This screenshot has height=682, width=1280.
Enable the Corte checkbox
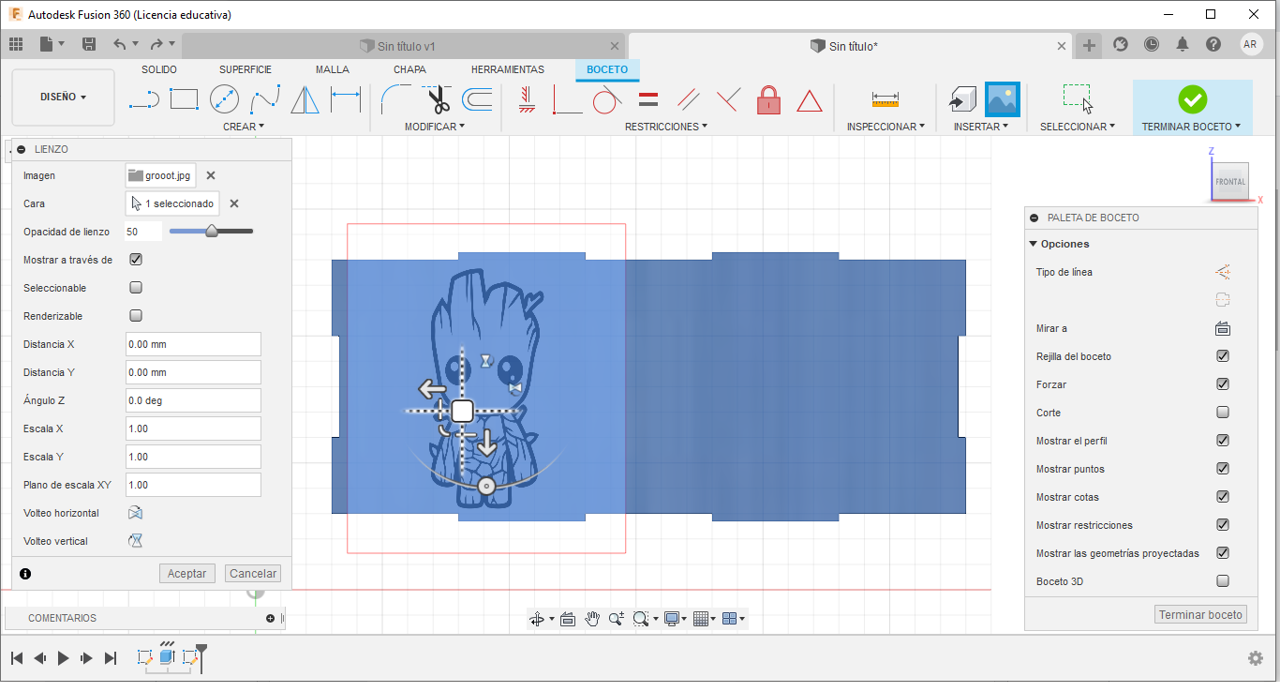(x=1222, y=412)
